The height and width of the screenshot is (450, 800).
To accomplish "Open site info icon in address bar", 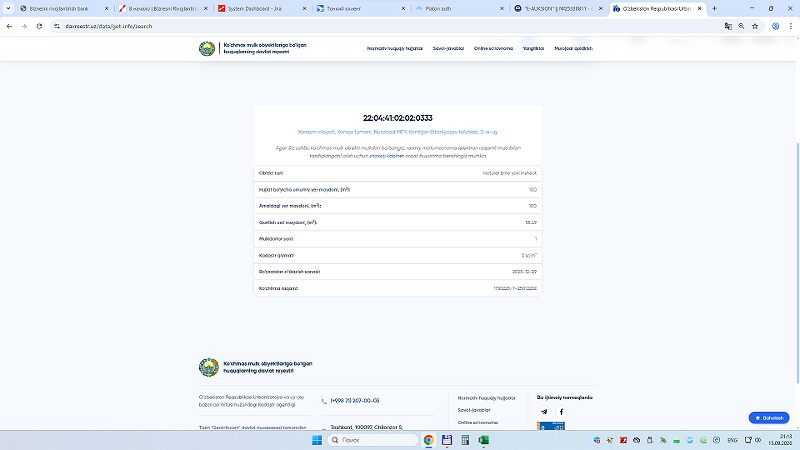I will 57,26.
